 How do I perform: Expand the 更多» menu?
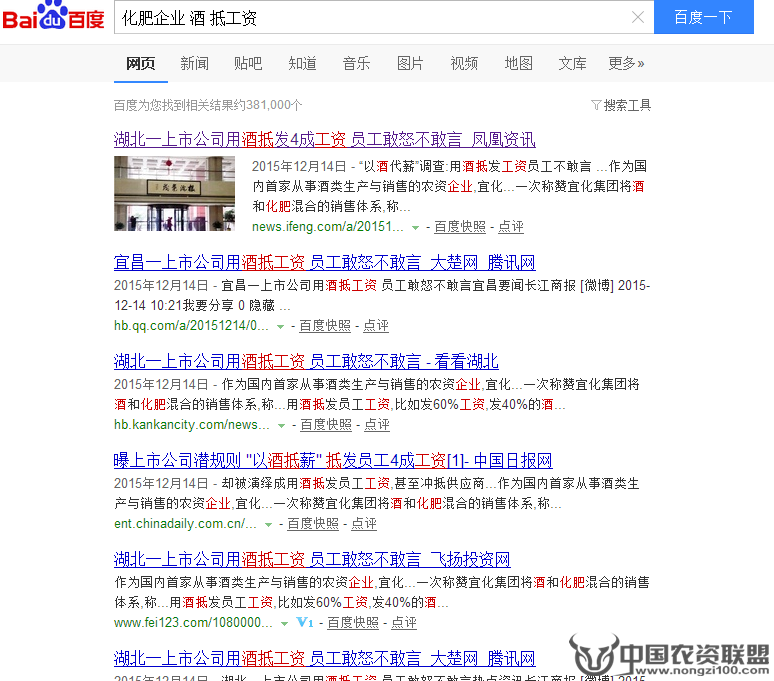click(x=626, y=64)
